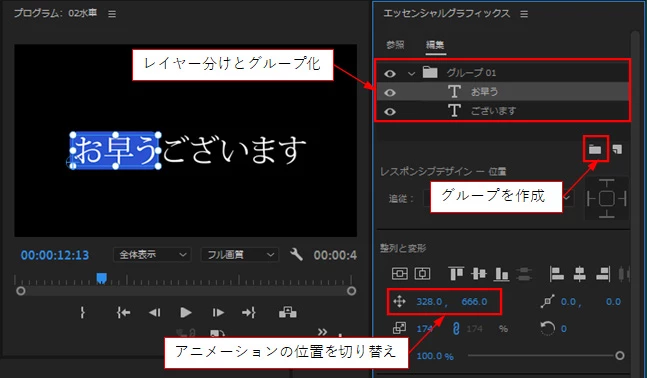Toggle the scale constrain-proportions link icon

click(x=456, y=328)
